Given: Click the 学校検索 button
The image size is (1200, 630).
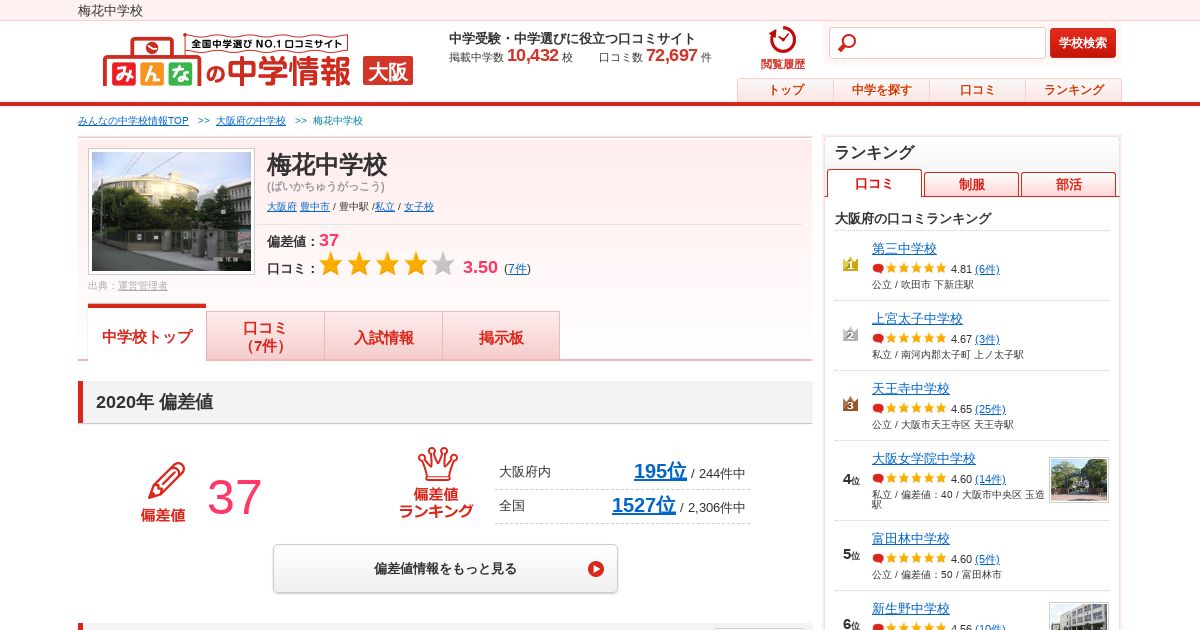Looking at the screenshot, I should [1083, 43].
